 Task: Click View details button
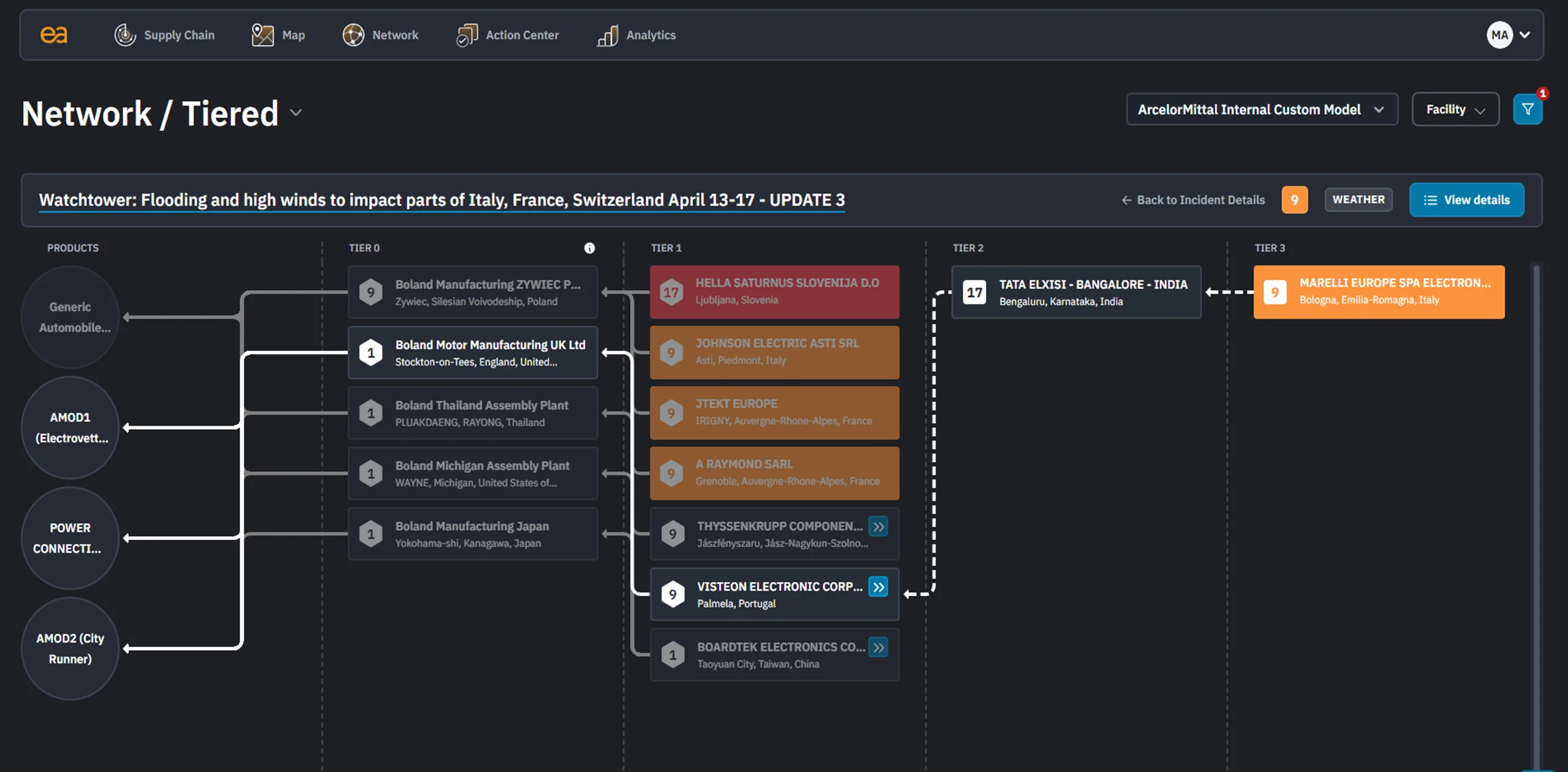tap(1466, 200)
